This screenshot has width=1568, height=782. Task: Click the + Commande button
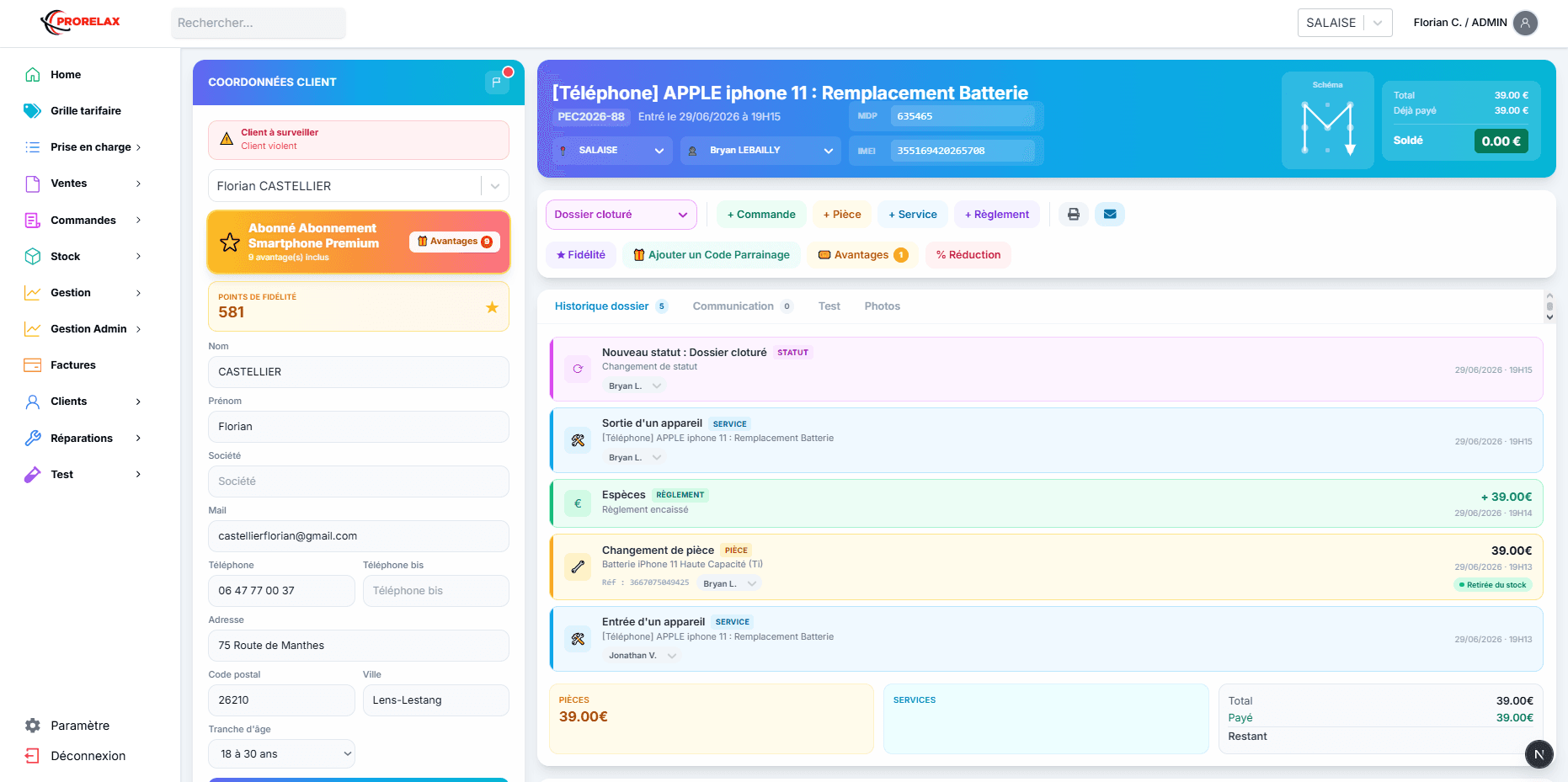(x=761, y=215)
